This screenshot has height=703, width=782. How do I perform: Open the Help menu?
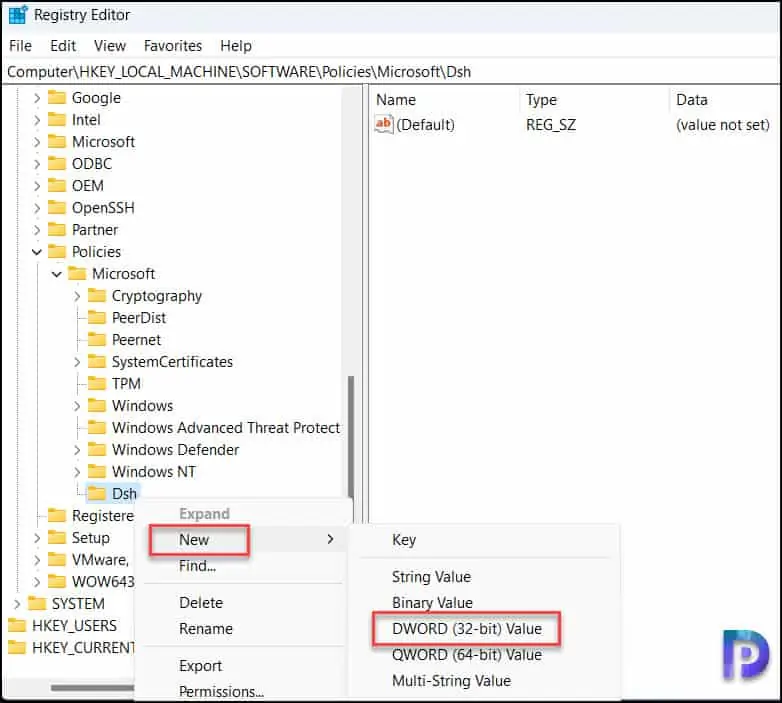point(236,46)
